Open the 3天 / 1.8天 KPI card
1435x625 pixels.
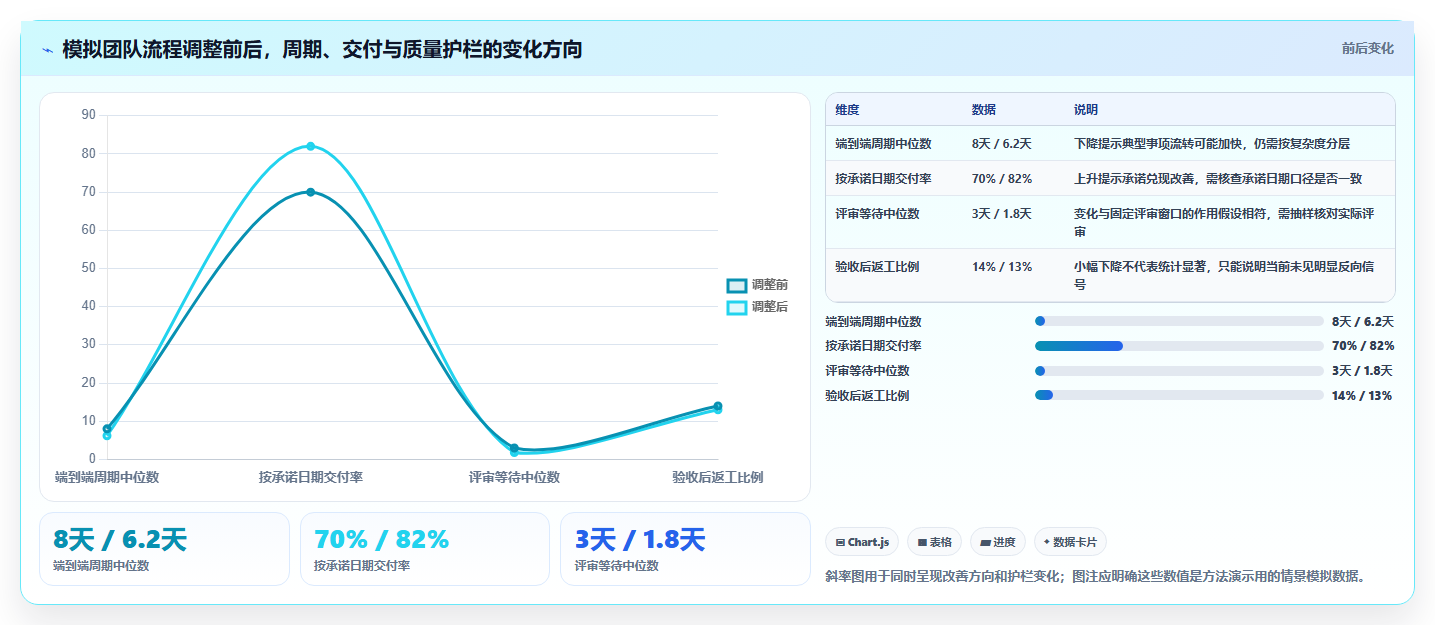coord(685,549)
